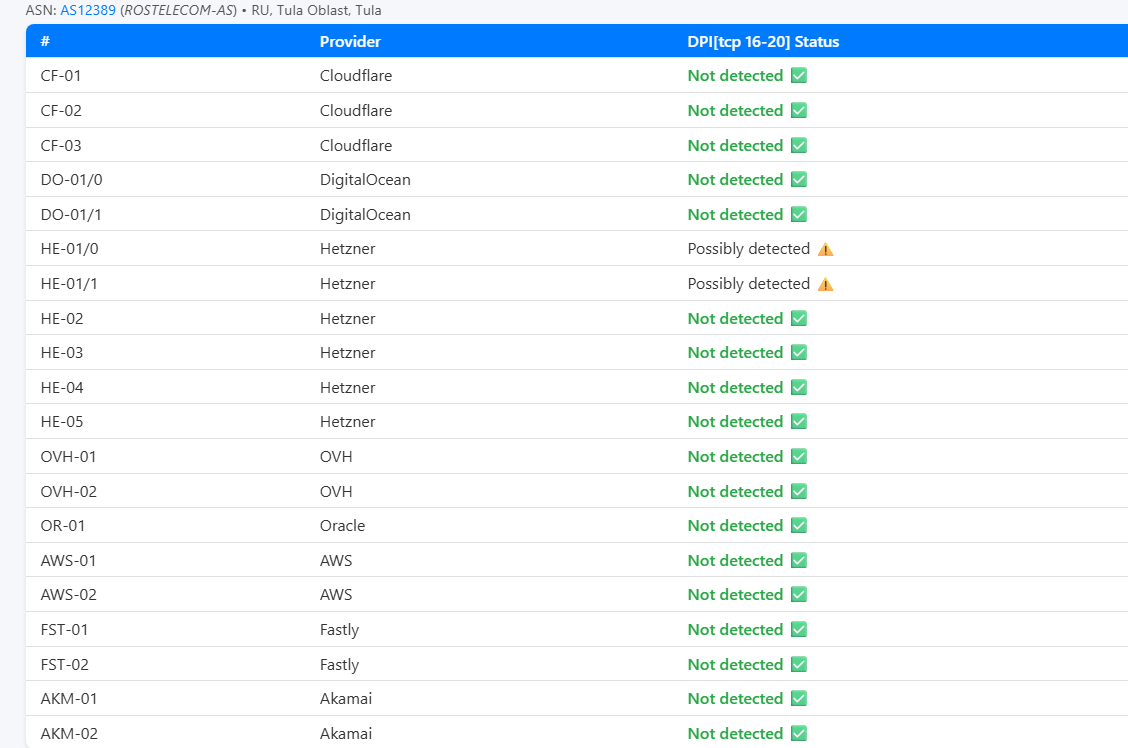1128x748 pixels.
Task: Click the green checkmark in OR-01 row
Action: coord(798,526)
